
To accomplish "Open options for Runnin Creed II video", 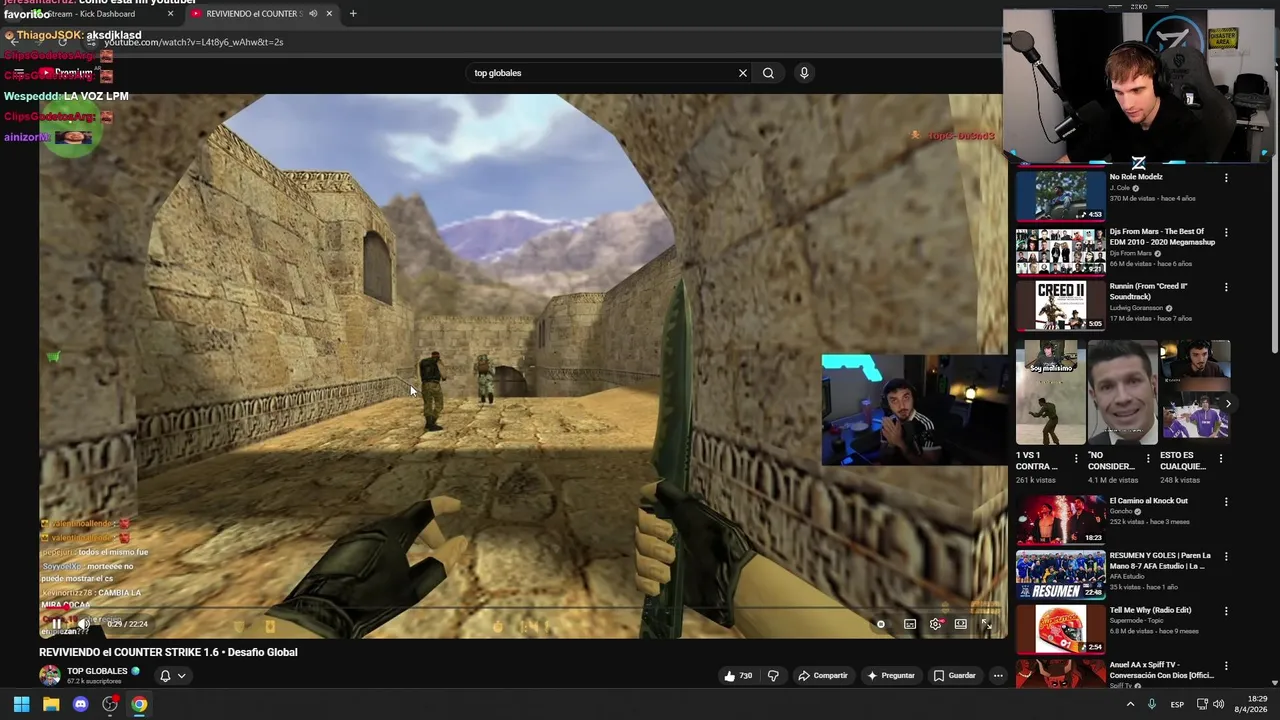I will click(1226, 288).
